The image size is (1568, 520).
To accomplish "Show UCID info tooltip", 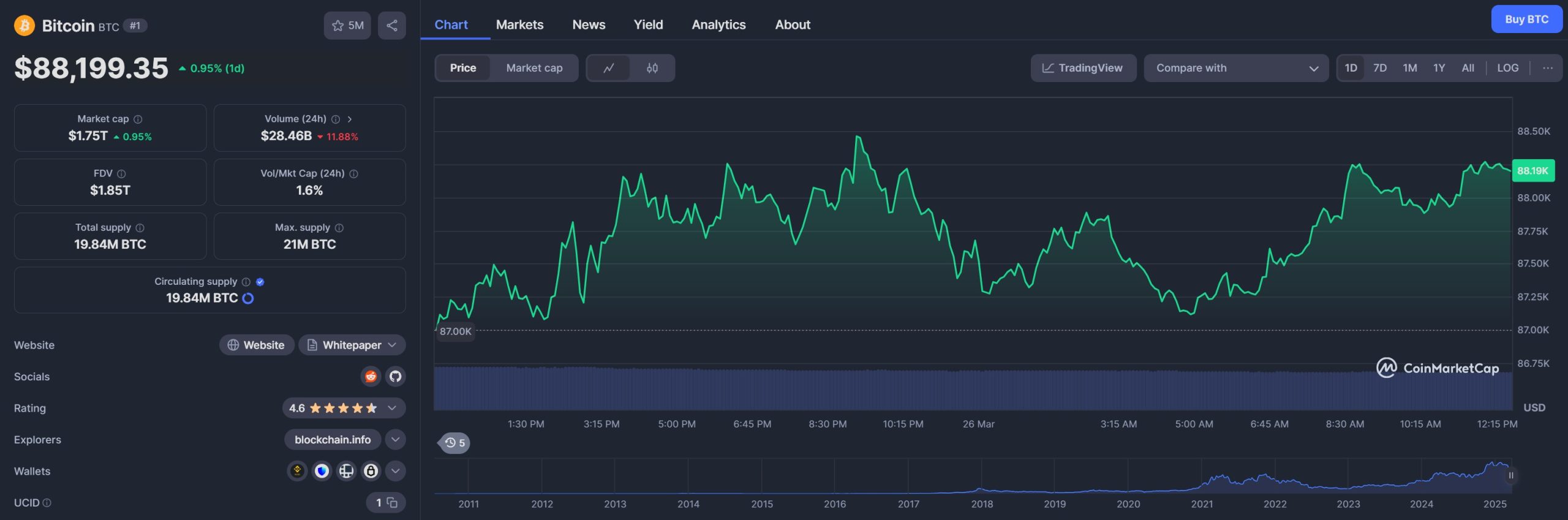I will tap(47, 502).
